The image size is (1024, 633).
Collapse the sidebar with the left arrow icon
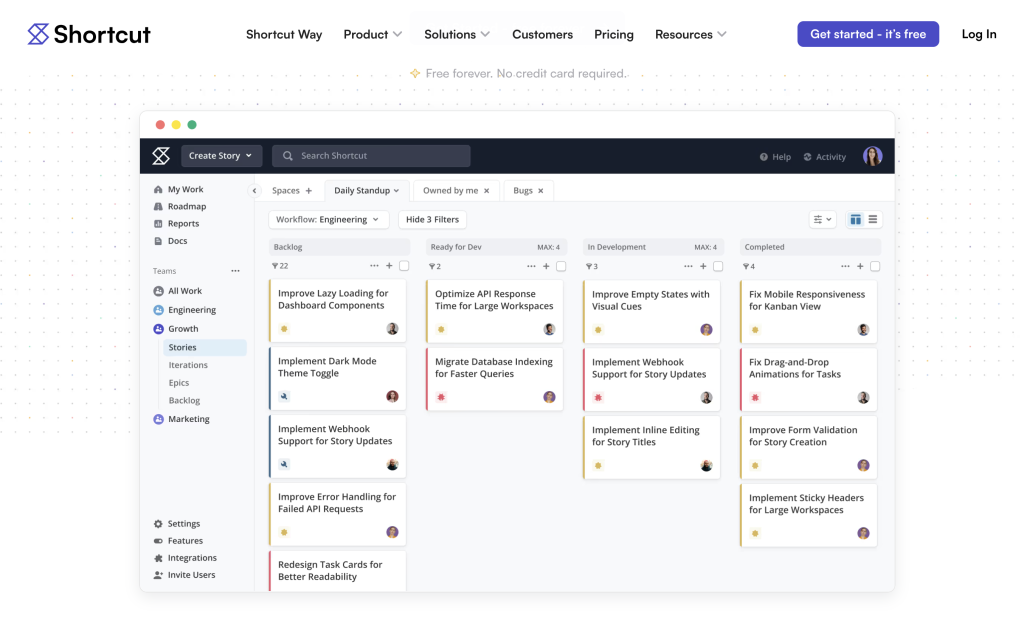pos(254,191)
